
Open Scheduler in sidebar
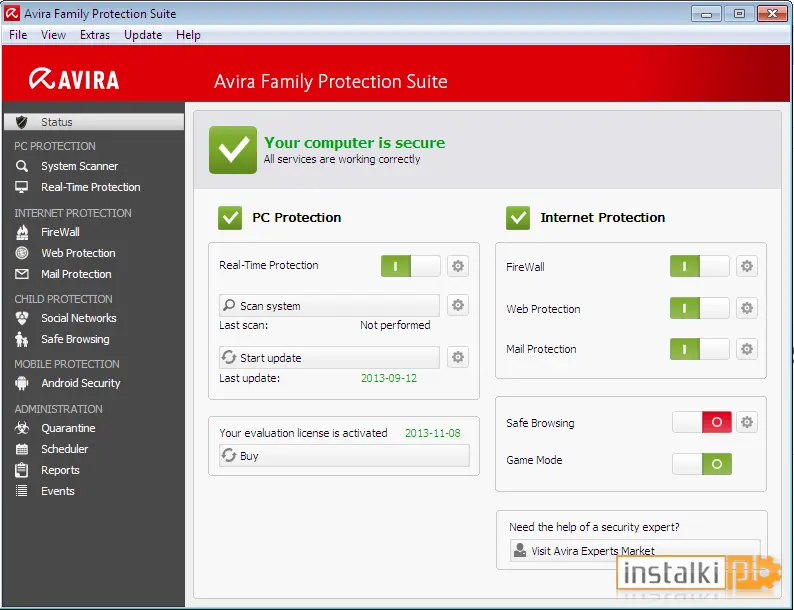click(x=65, y=449)
